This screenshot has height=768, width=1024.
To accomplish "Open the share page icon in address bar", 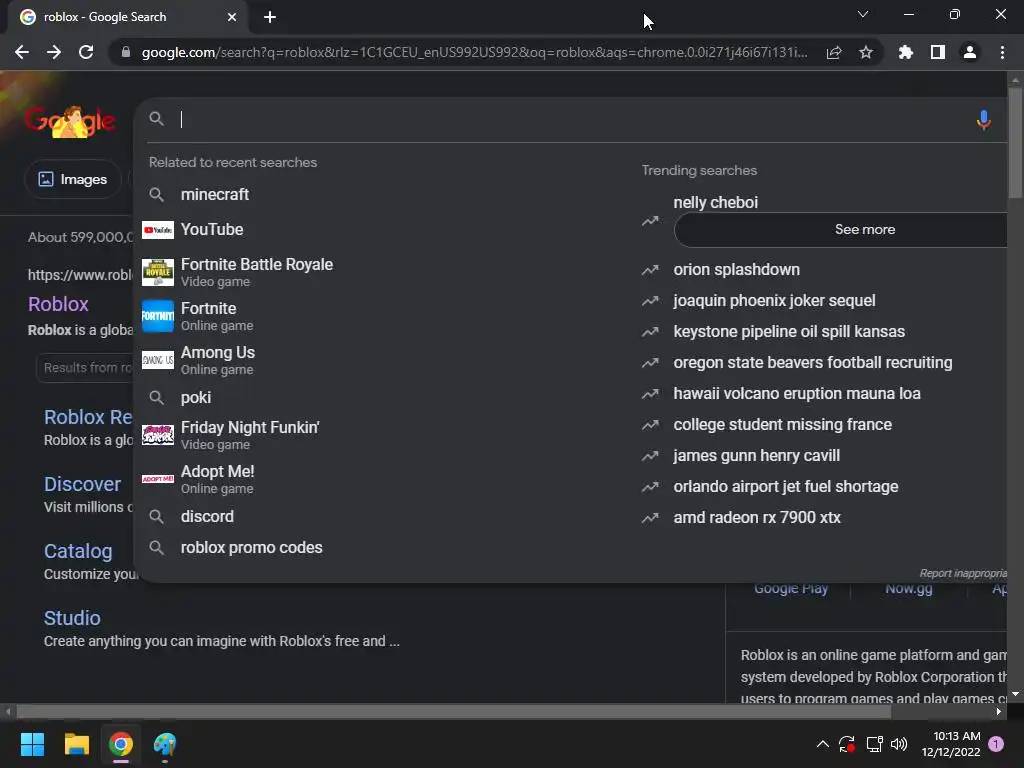I will [834, 52].
